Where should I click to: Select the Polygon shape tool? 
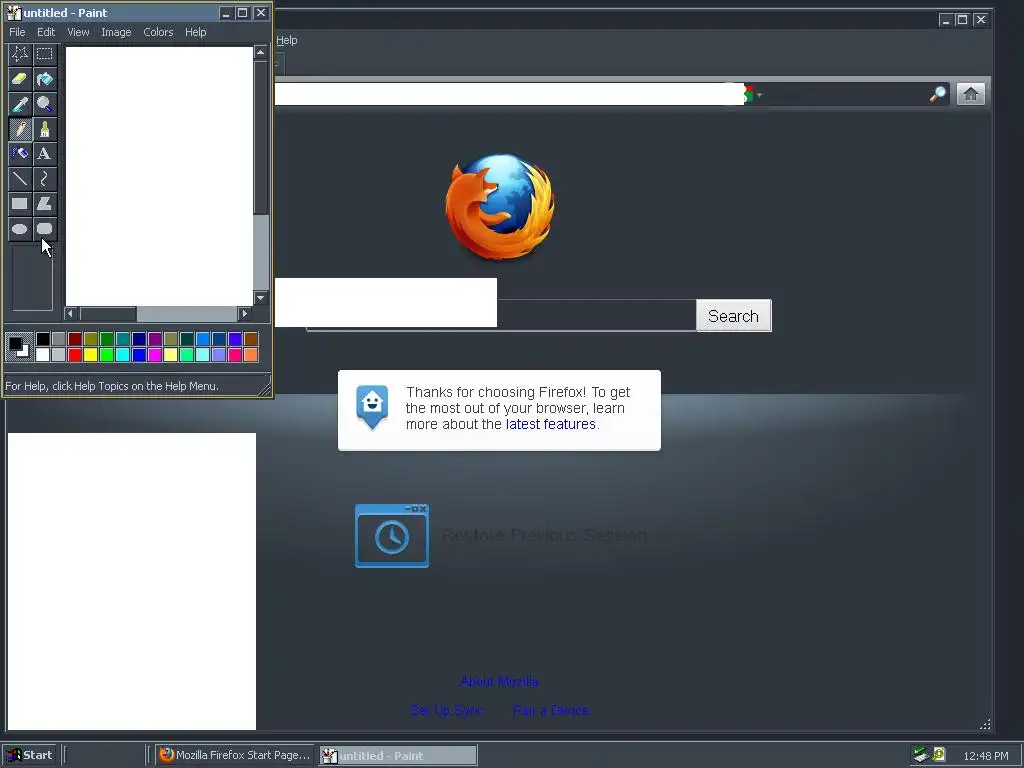point(44,203)
